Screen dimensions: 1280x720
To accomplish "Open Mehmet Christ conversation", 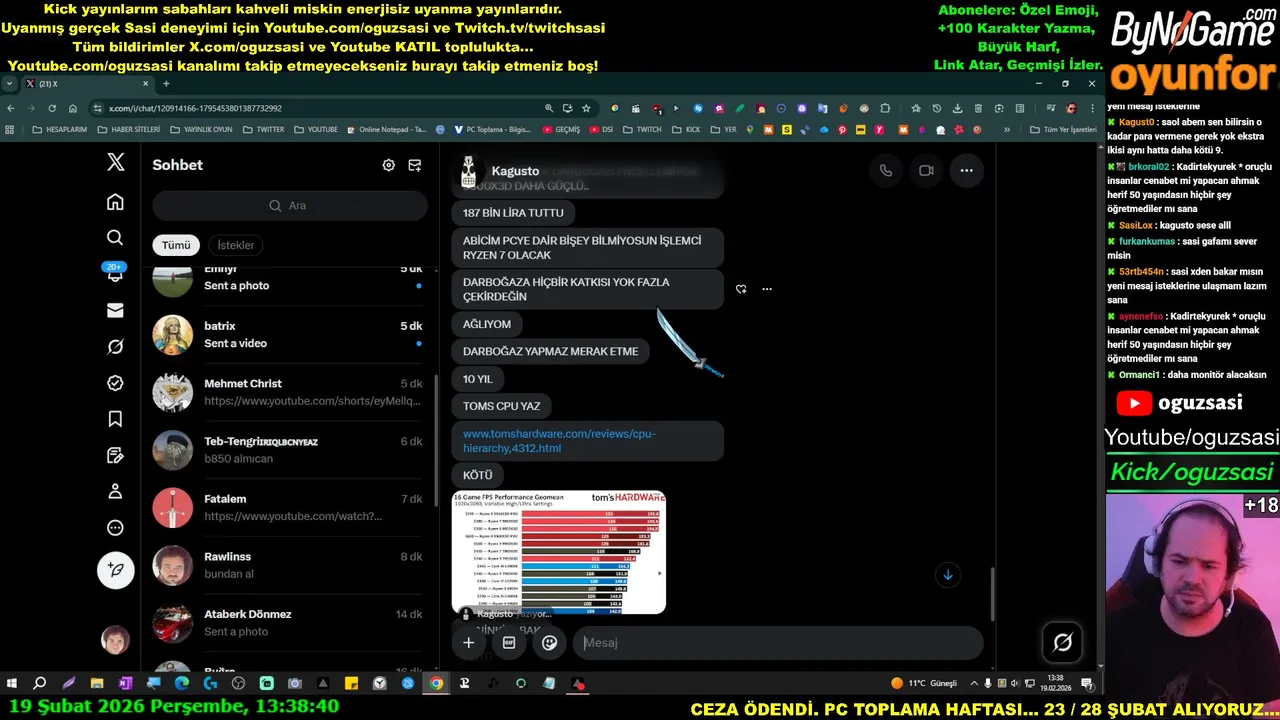I will pos(289,392).
